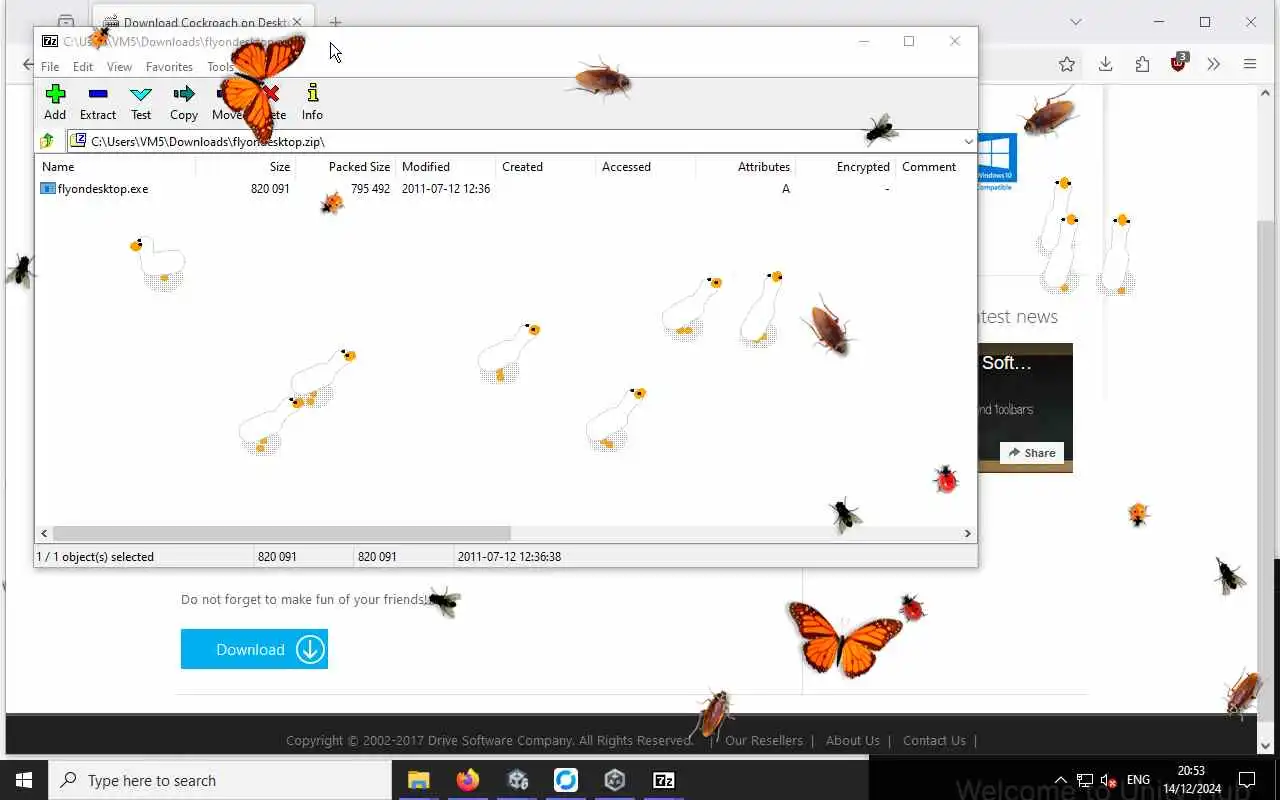This screenshot has width=1280, height=800.
Task: Go up one folder level in 7-Zip
Action: tap(47, 141)
